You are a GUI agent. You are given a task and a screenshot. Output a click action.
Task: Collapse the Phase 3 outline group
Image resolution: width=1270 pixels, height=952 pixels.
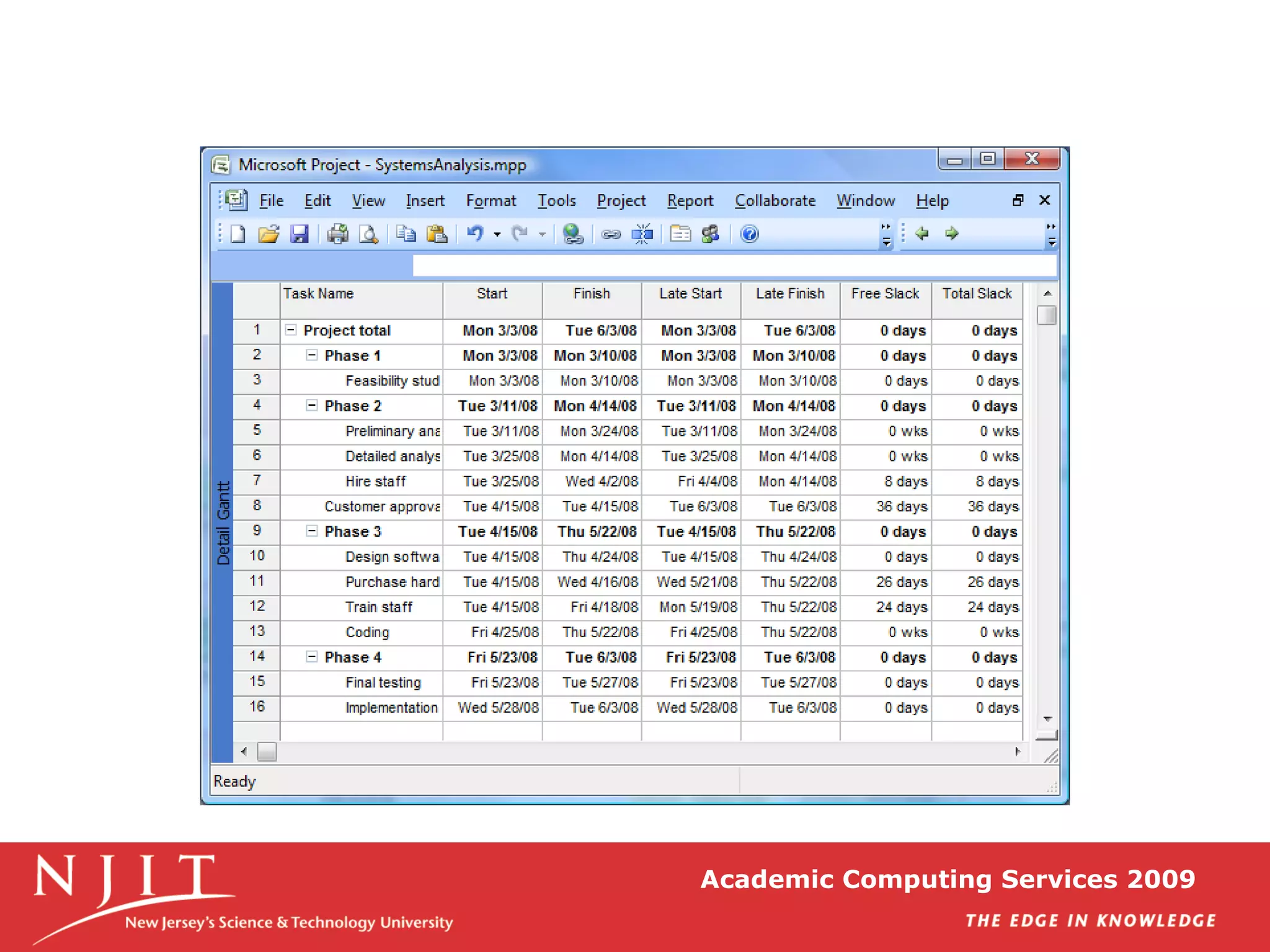click(x=312, y=531)
